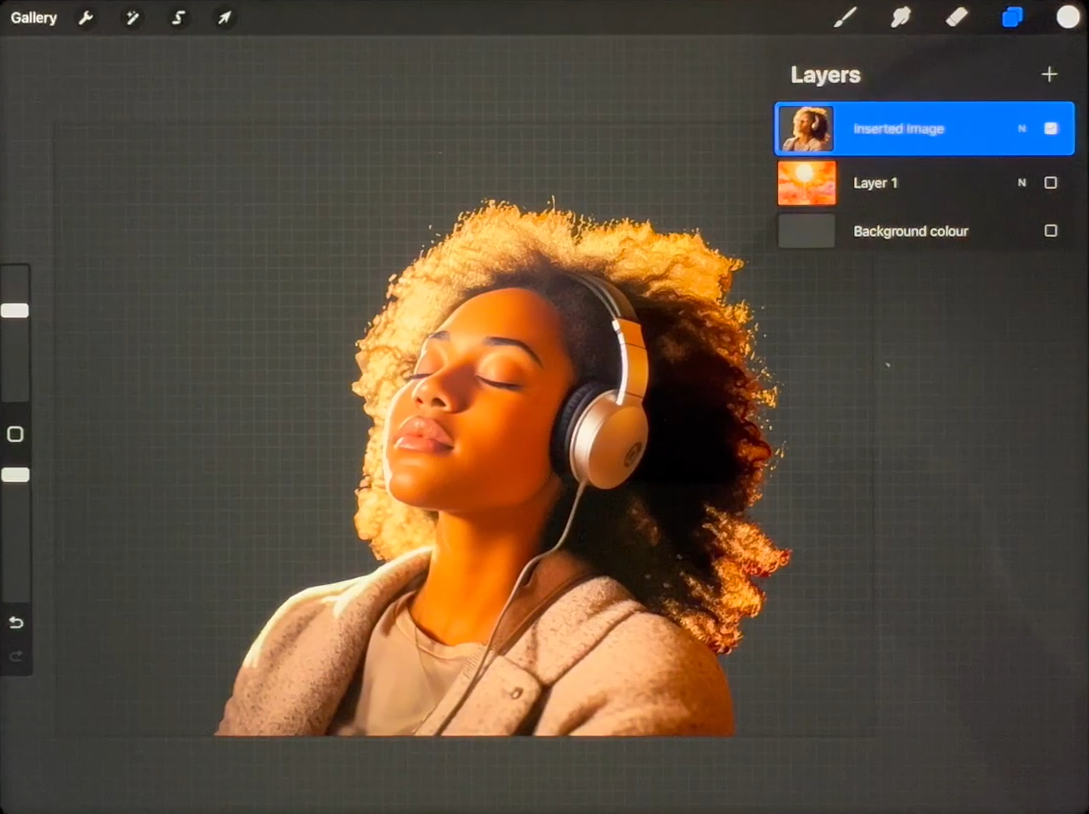The image size is (1089, 814).
Task: Tap the undo arrow button
Action: [15, 622]
